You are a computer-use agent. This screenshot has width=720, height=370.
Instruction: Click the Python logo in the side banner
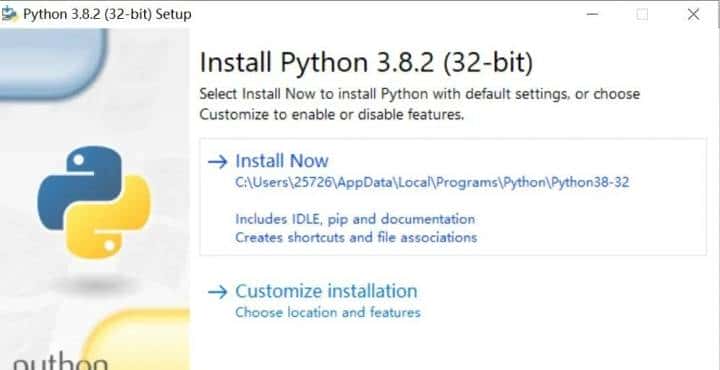coord(94,202)
